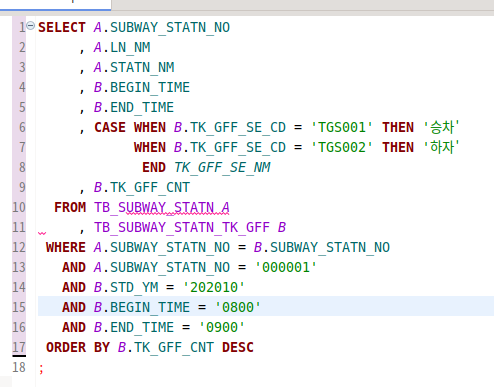Viewport: 494px width, 387px height.
Task: Click the CASE keyword on line 6
Action: (110, 127)
